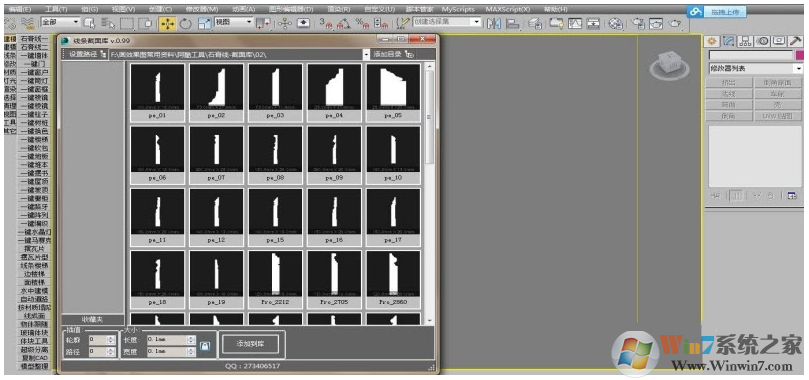The image size is (809, 380).
Task: Click the magenta object color swatch
Action: click(x=800, y=55)
